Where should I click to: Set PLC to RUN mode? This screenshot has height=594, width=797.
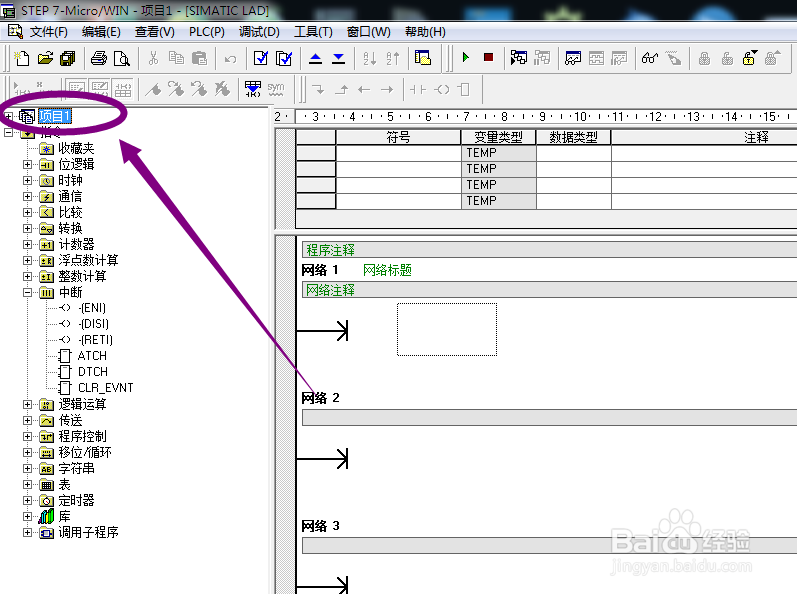(x=466, y=57)
